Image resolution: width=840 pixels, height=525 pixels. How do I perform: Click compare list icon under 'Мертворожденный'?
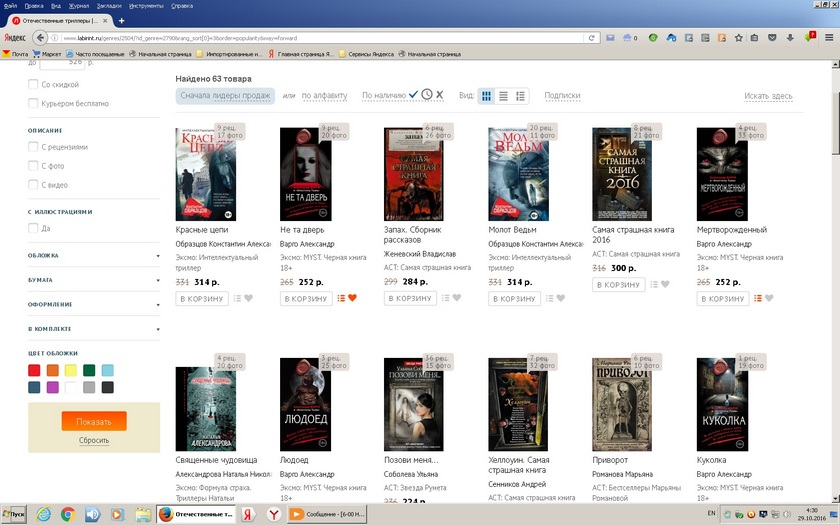(x=757, y=298)
